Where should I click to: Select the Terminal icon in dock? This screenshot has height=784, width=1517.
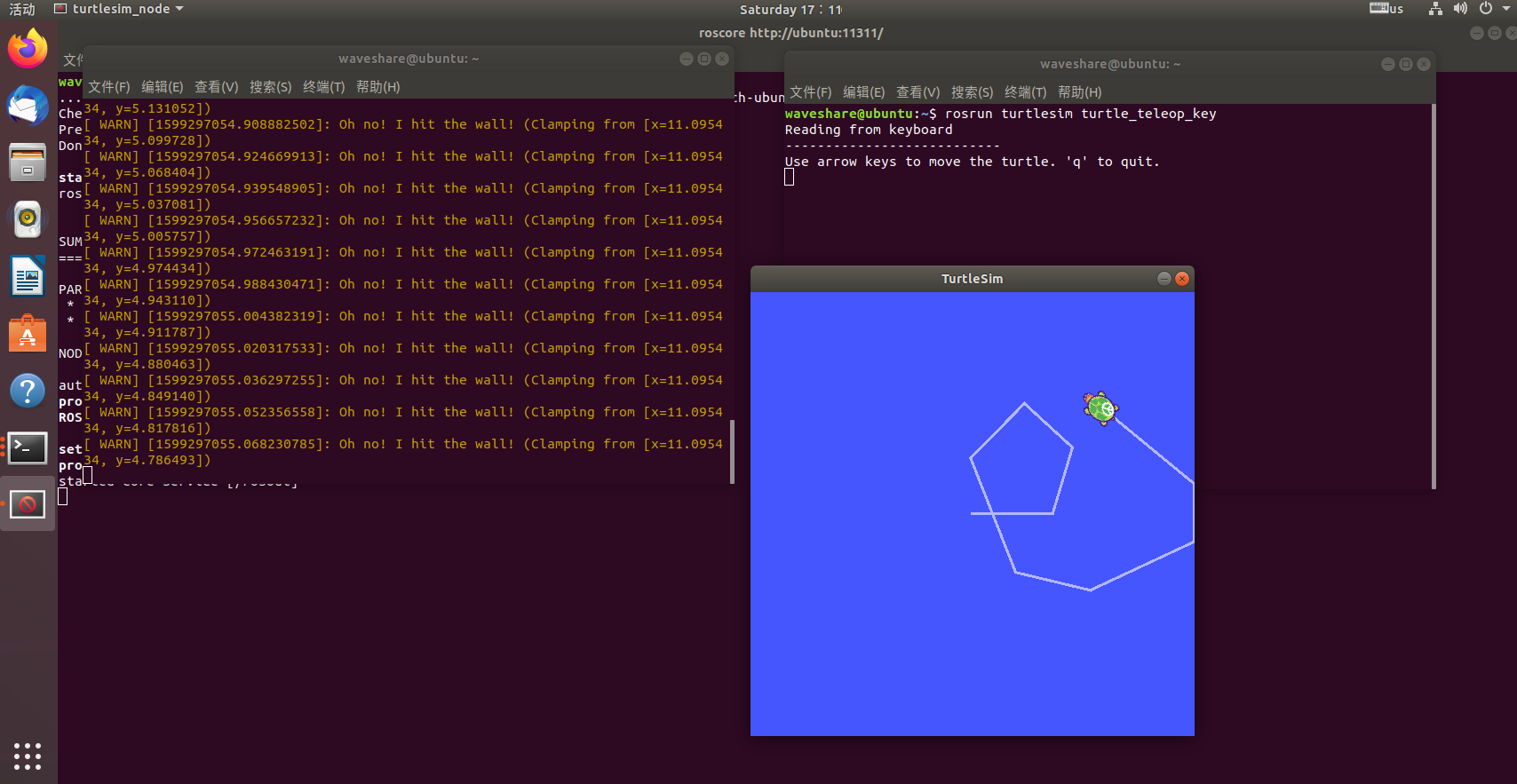point(28,448)
